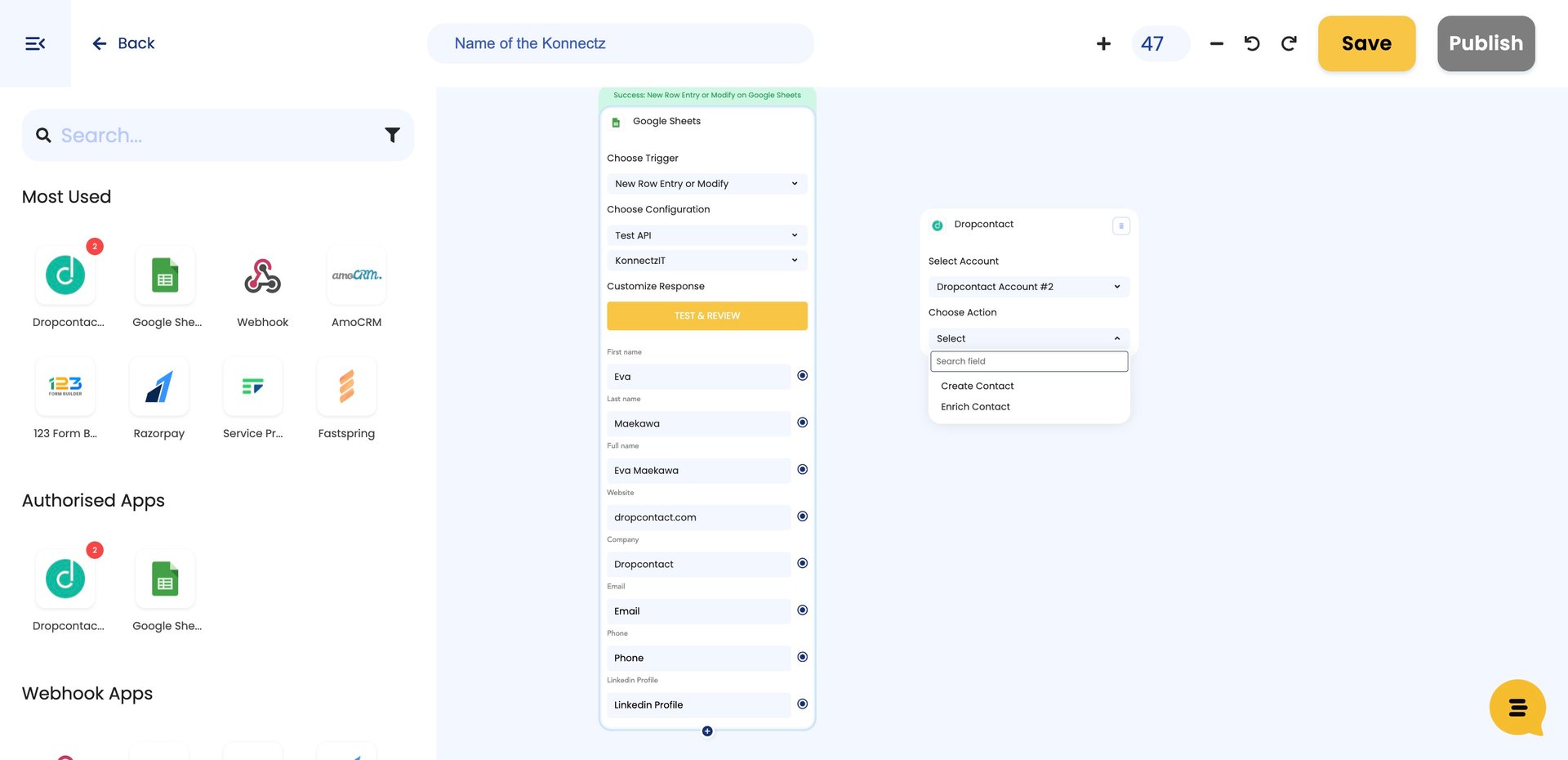The image size is (1568, 760).
Task: Open the app filter funnel icon
Action: (393, 135)
